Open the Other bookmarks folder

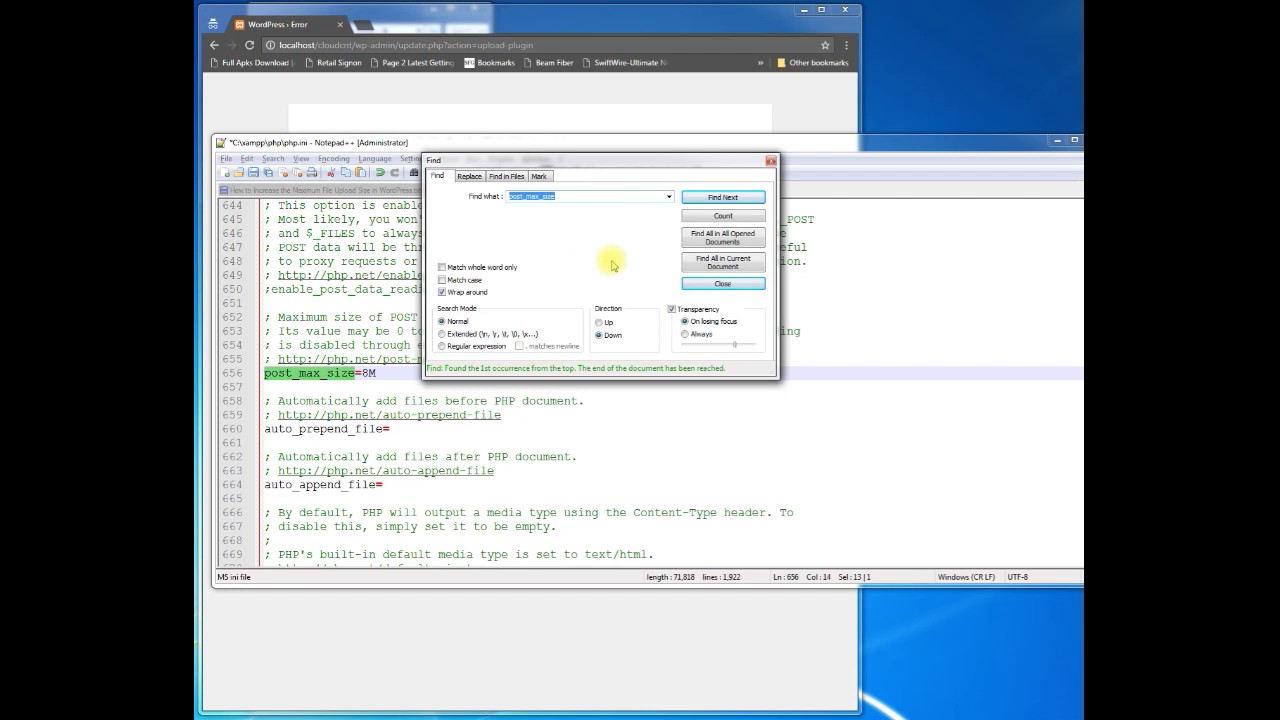tap(813, 63)
